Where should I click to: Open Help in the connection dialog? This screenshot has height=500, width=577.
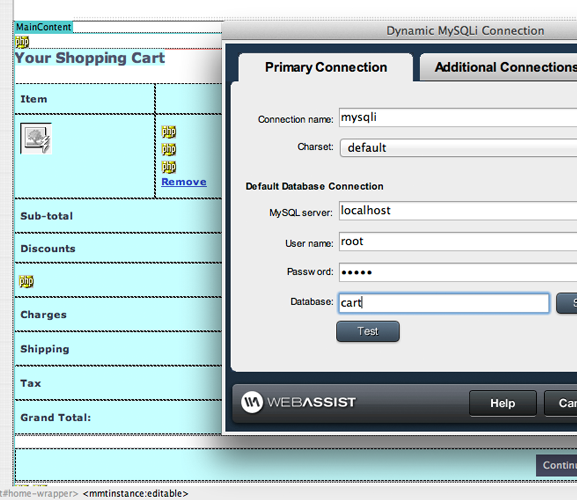(503, 403)
